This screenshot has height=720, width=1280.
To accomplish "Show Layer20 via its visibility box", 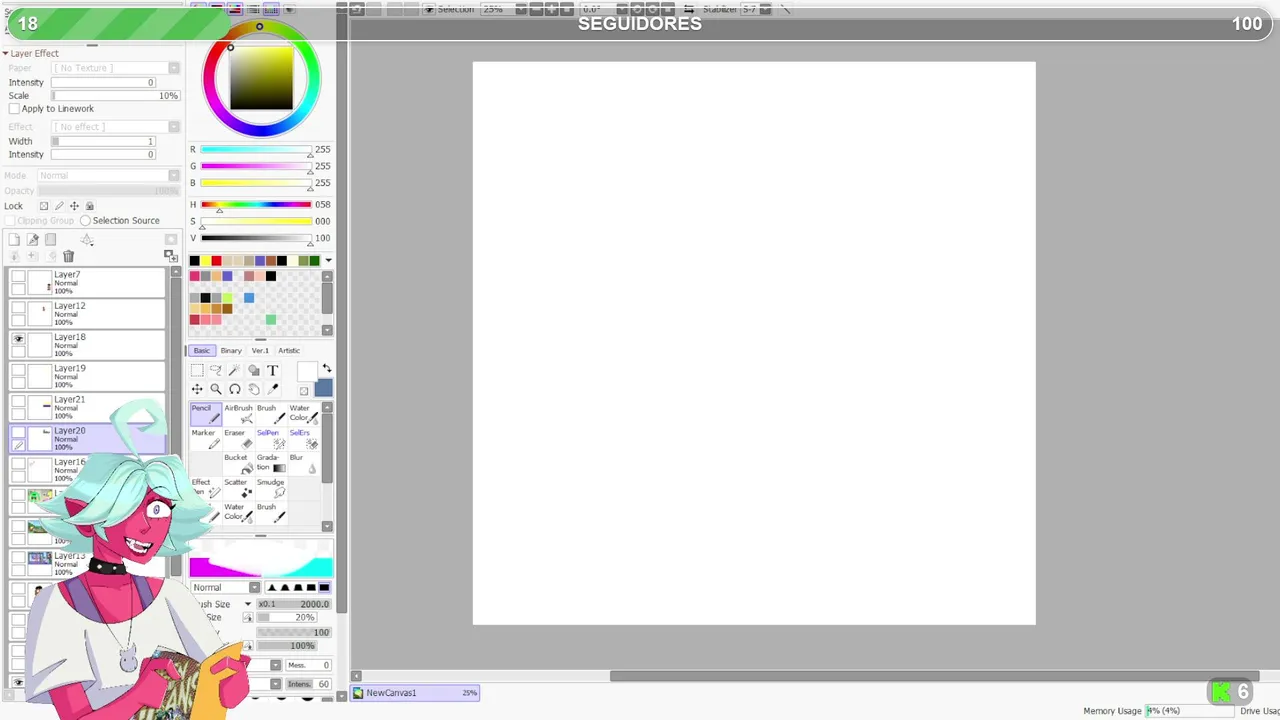I will tap(18, 432).
